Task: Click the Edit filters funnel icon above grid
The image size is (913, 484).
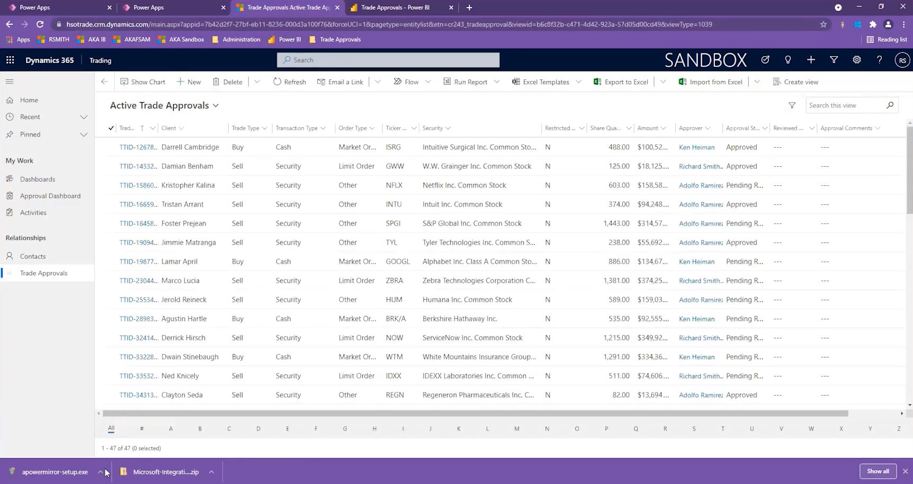Action: coord(792,105)
